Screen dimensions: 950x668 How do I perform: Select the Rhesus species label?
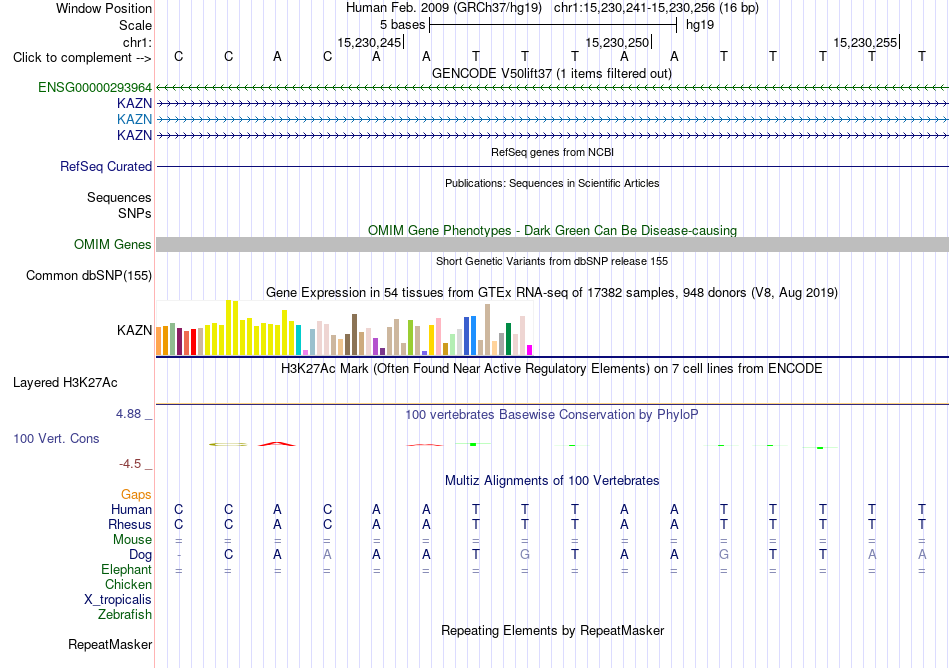[x=130, y=524]
